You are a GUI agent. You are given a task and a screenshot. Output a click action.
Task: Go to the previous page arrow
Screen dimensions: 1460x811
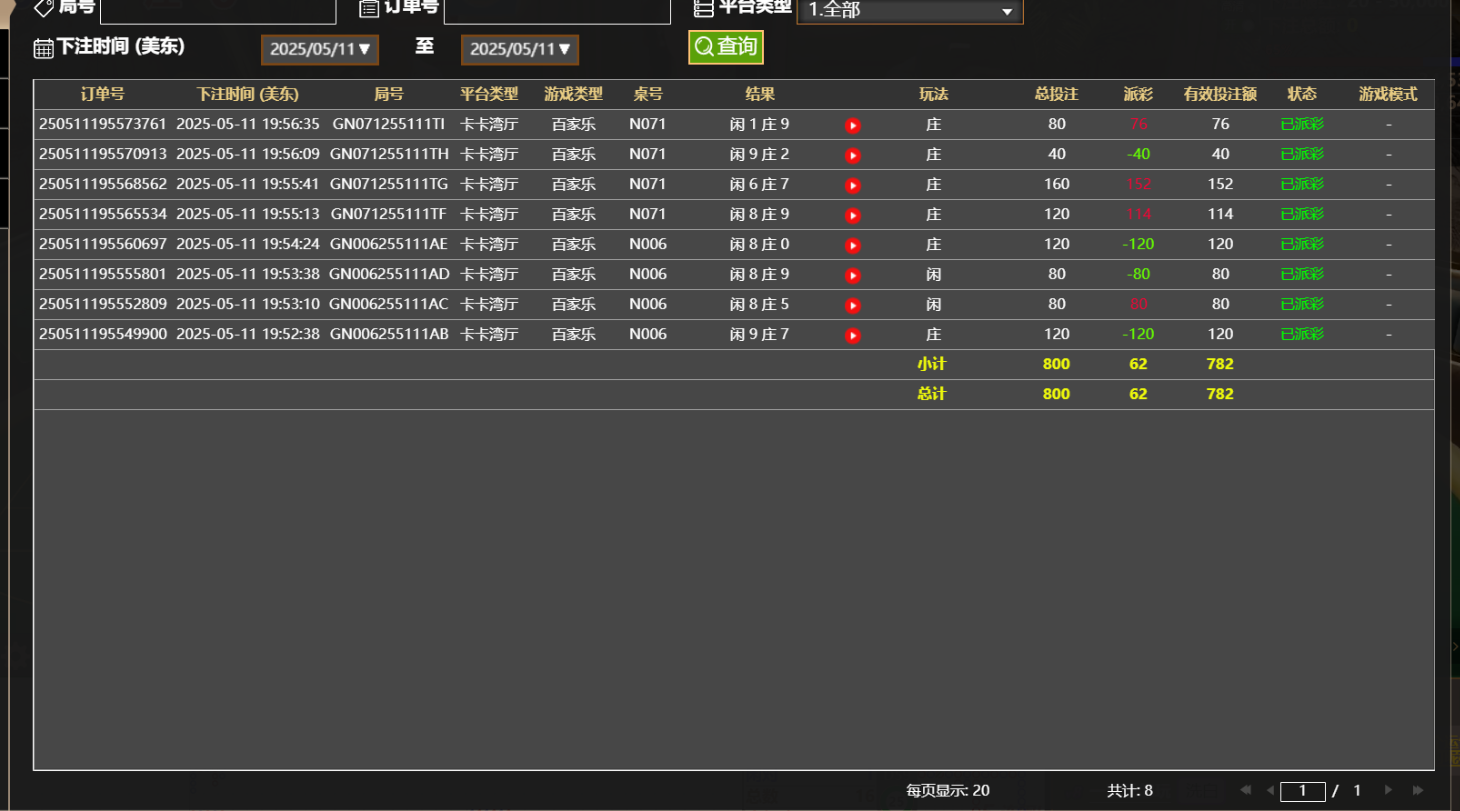point(1270,790)
